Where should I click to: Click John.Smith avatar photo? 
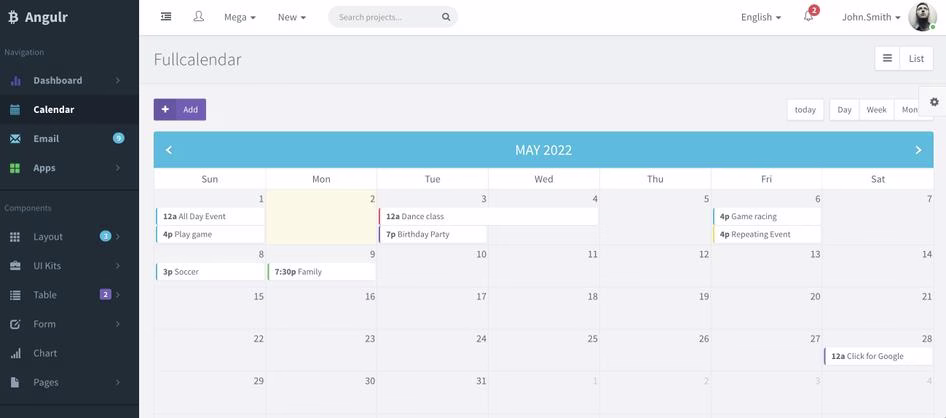tap(922, 17)
